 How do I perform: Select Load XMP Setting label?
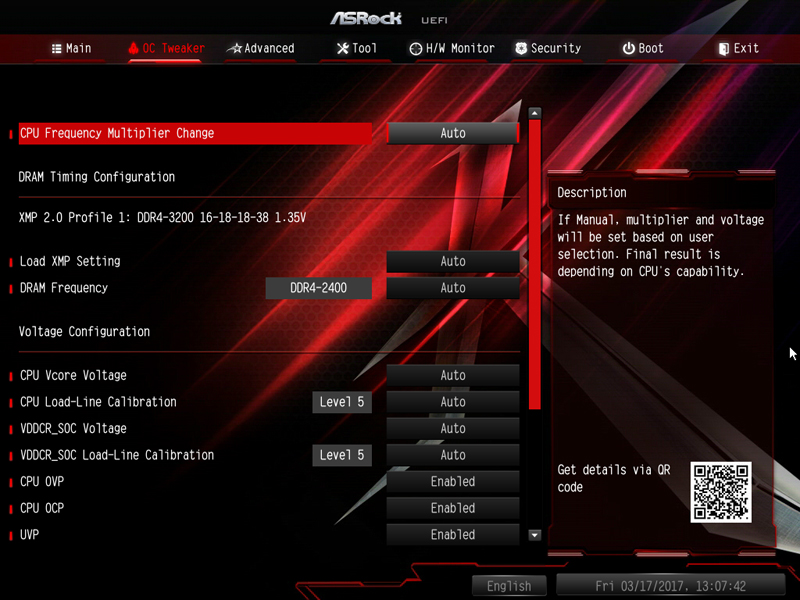[x=70, y=261]
